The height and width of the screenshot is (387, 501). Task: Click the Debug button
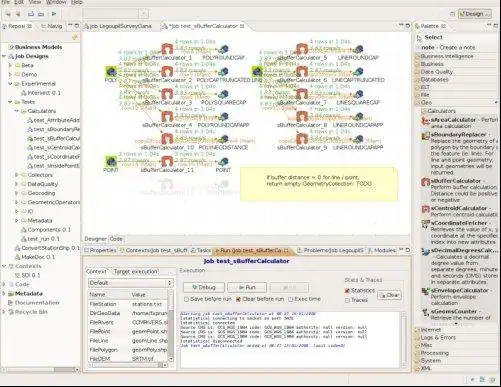pyautogui.click(x=204, y=287)
